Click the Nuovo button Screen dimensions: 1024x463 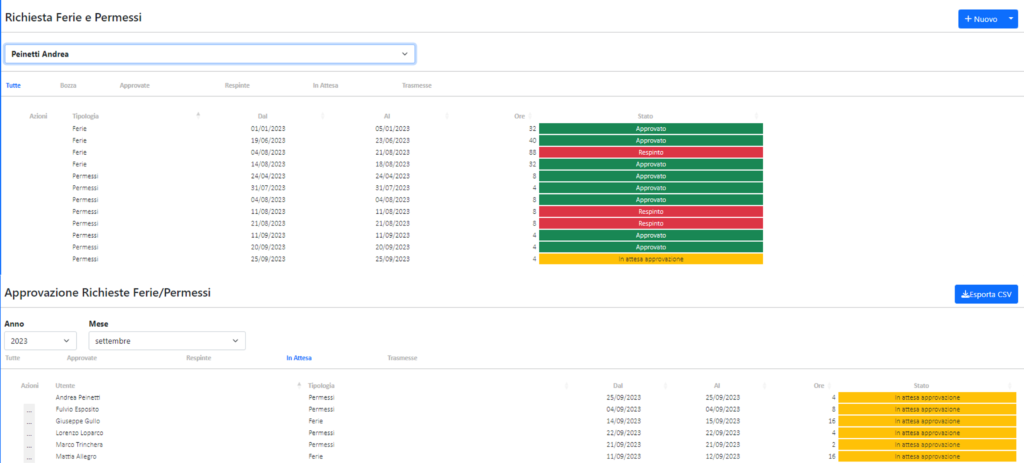pyautogui.click(x=980, y=19)
